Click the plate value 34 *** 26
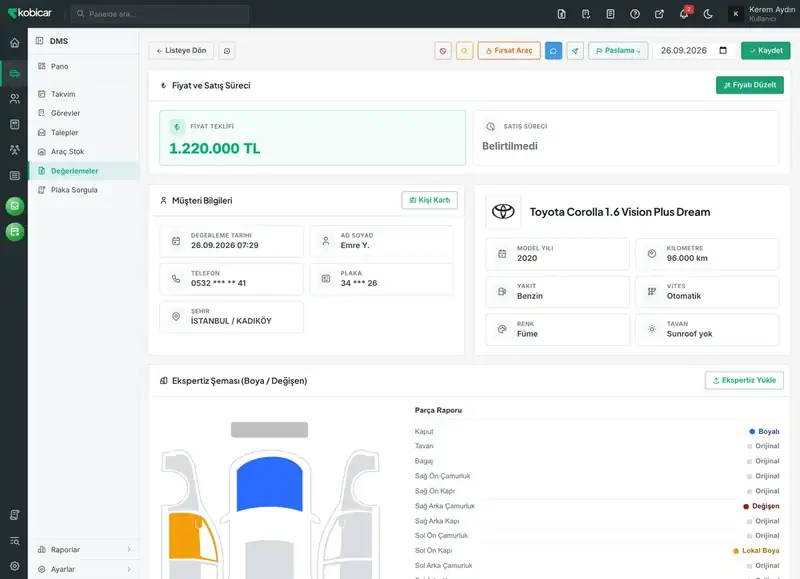Viewport: 800px width, 579px height. tap(359, 283)
